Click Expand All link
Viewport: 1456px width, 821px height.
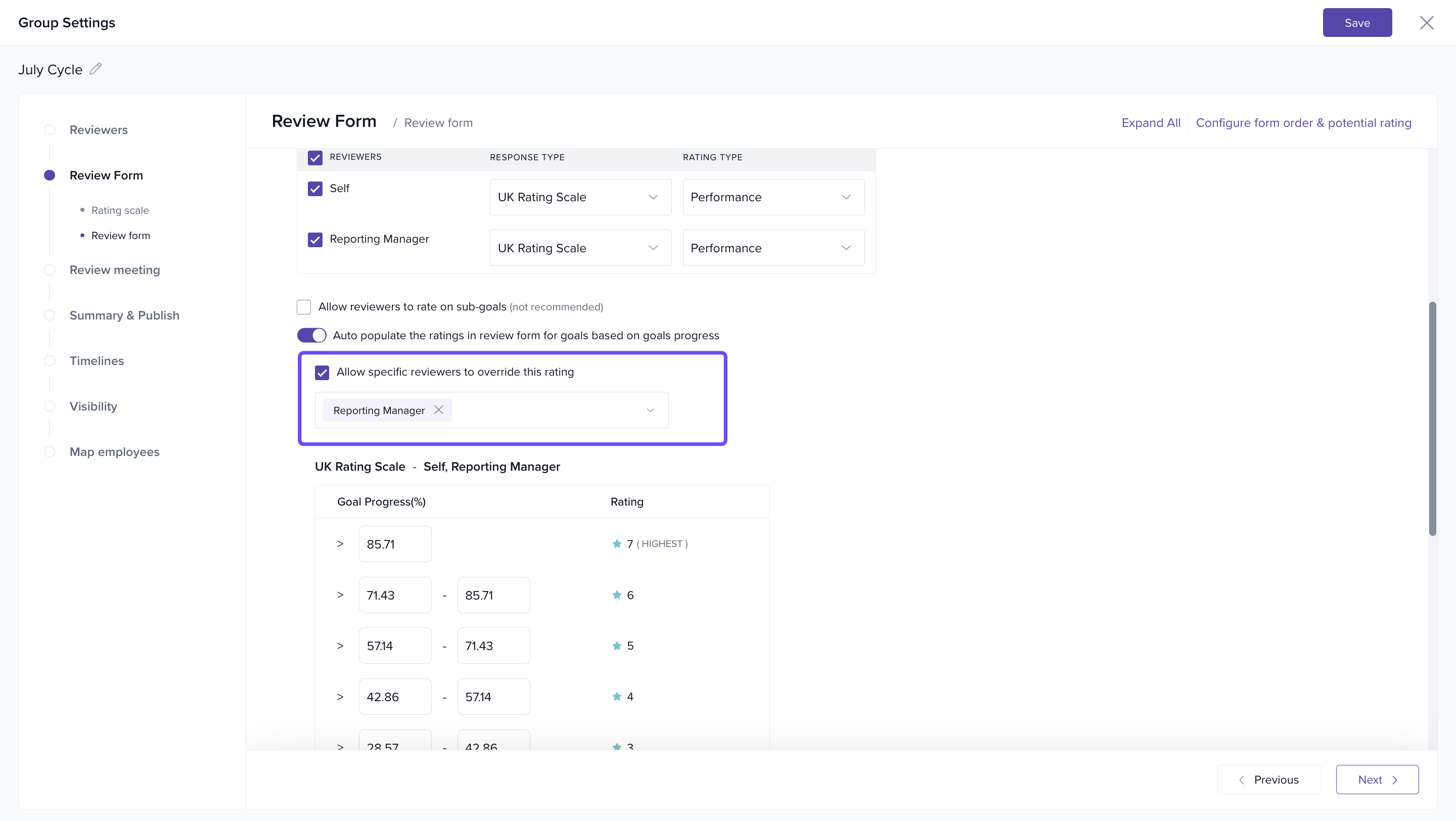1151,123
